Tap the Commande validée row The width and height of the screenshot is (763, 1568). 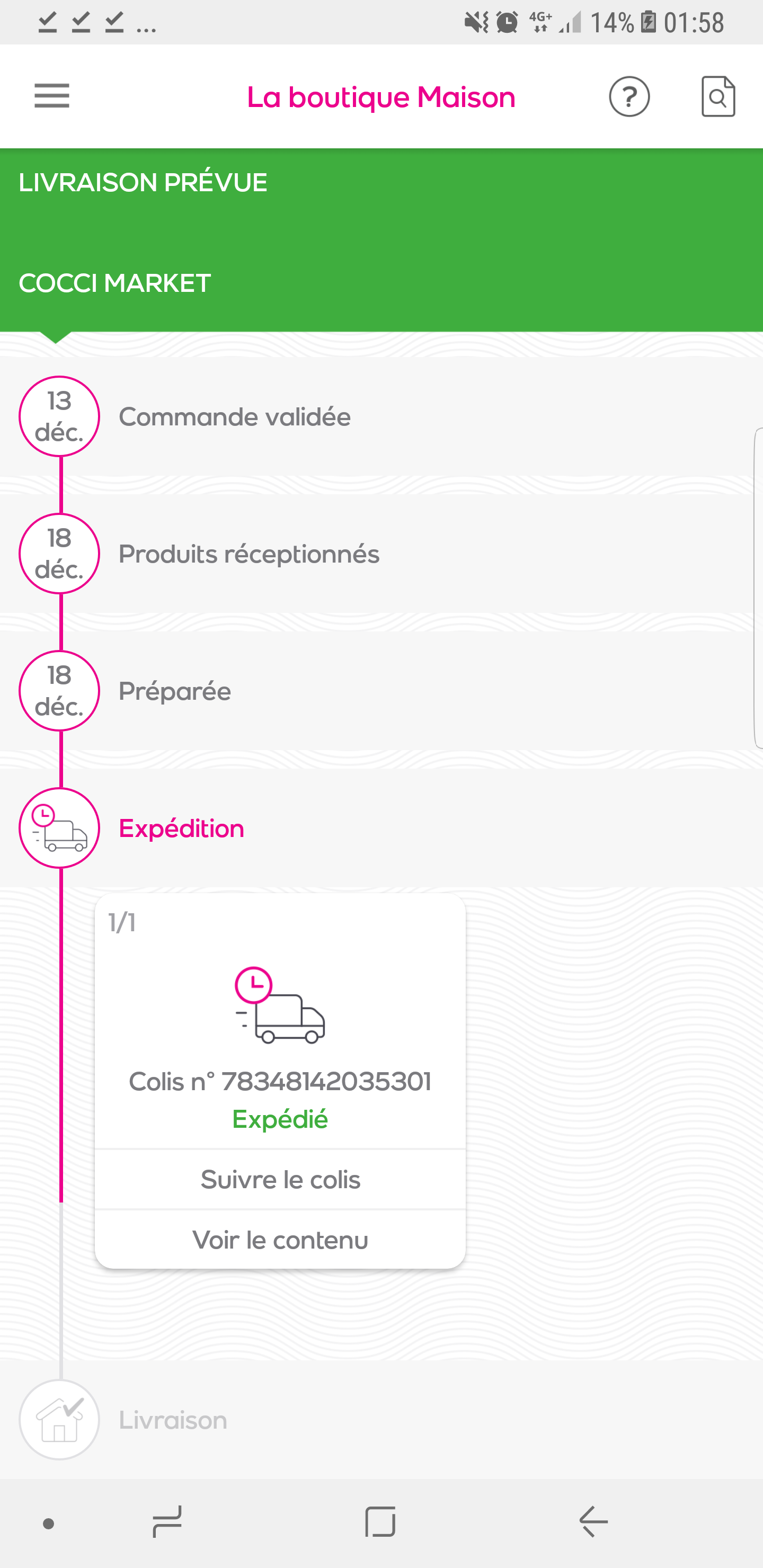click(x=381, y=417)
